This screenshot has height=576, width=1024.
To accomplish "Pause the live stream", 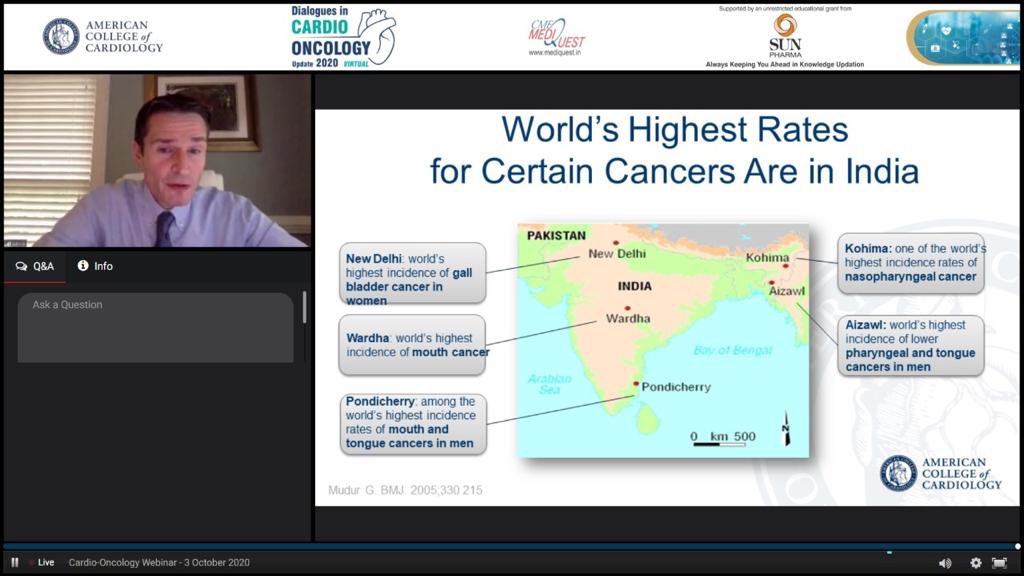I will coord(14,562).
